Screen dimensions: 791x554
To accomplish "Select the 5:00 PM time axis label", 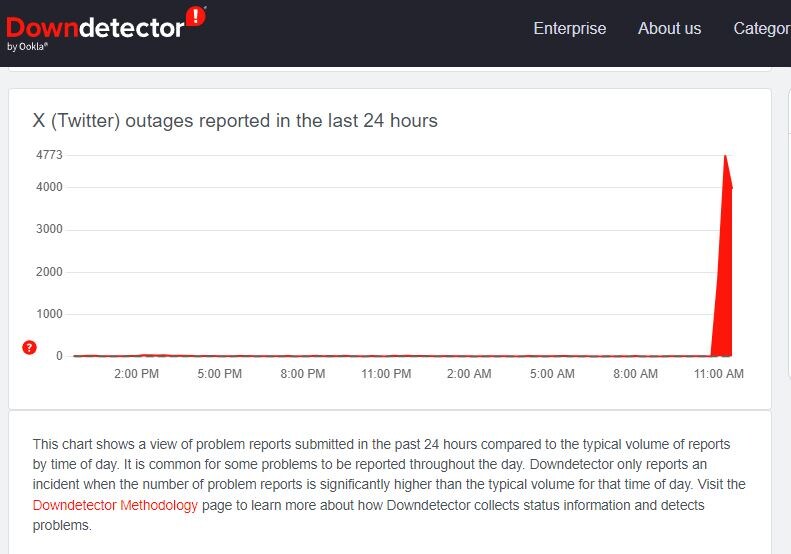I will tap(220, 374).
